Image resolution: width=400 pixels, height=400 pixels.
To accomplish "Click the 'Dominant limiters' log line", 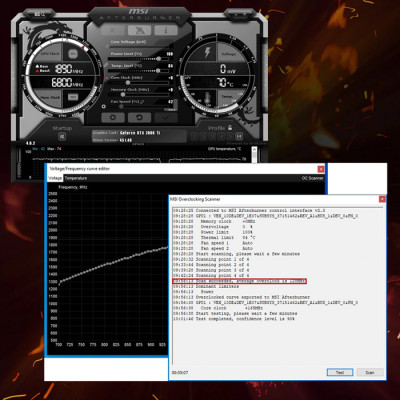I will tap(206, 286).
